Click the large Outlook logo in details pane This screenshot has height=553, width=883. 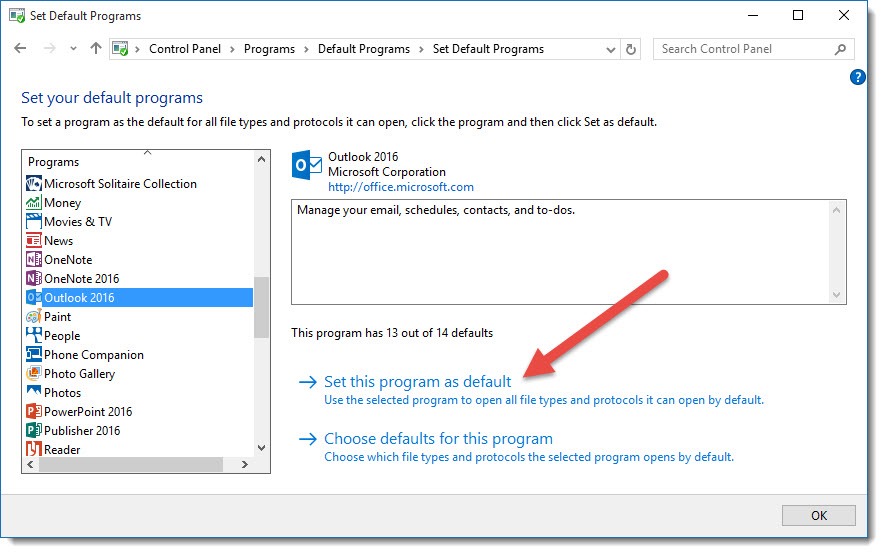coord(307,165)
